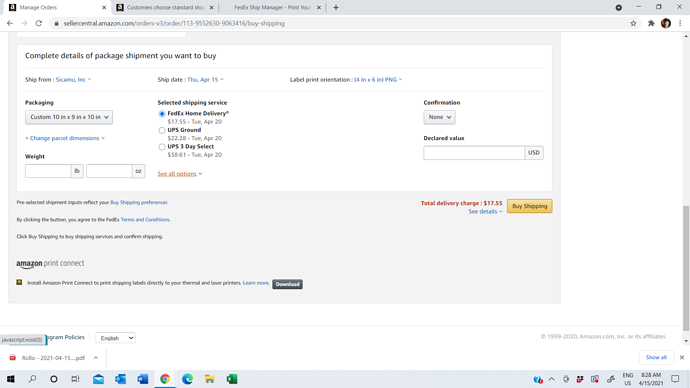Expand See all options
690x388 pixels.
coord(180,174)
